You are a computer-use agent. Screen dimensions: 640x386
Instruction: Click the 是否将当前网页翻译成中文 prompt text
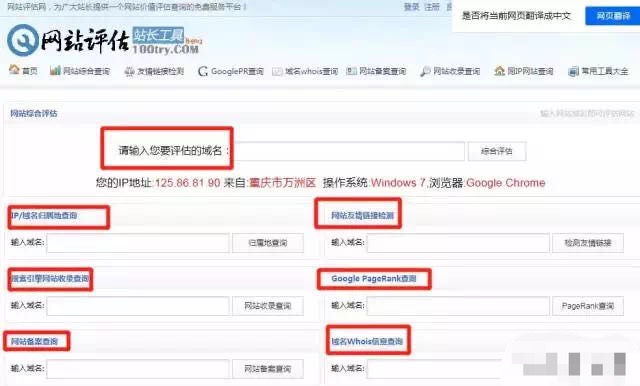(516, 16)
